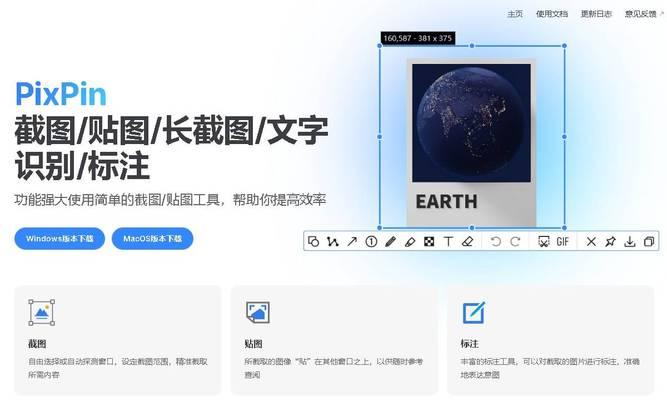Click the 贴图 feature card icon
The height and width of the screenshot is (400, 667).
click(258, 312)
